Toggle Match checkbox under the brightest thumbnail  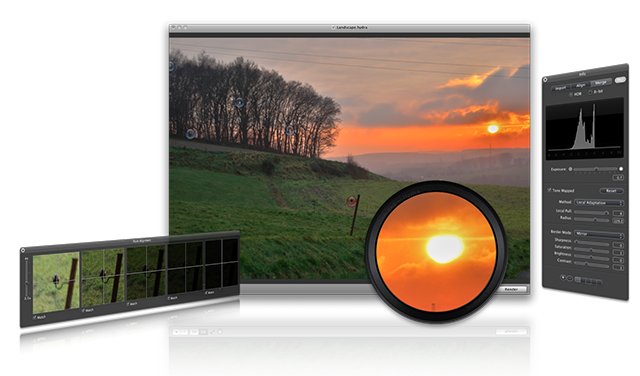coord(35,317)
